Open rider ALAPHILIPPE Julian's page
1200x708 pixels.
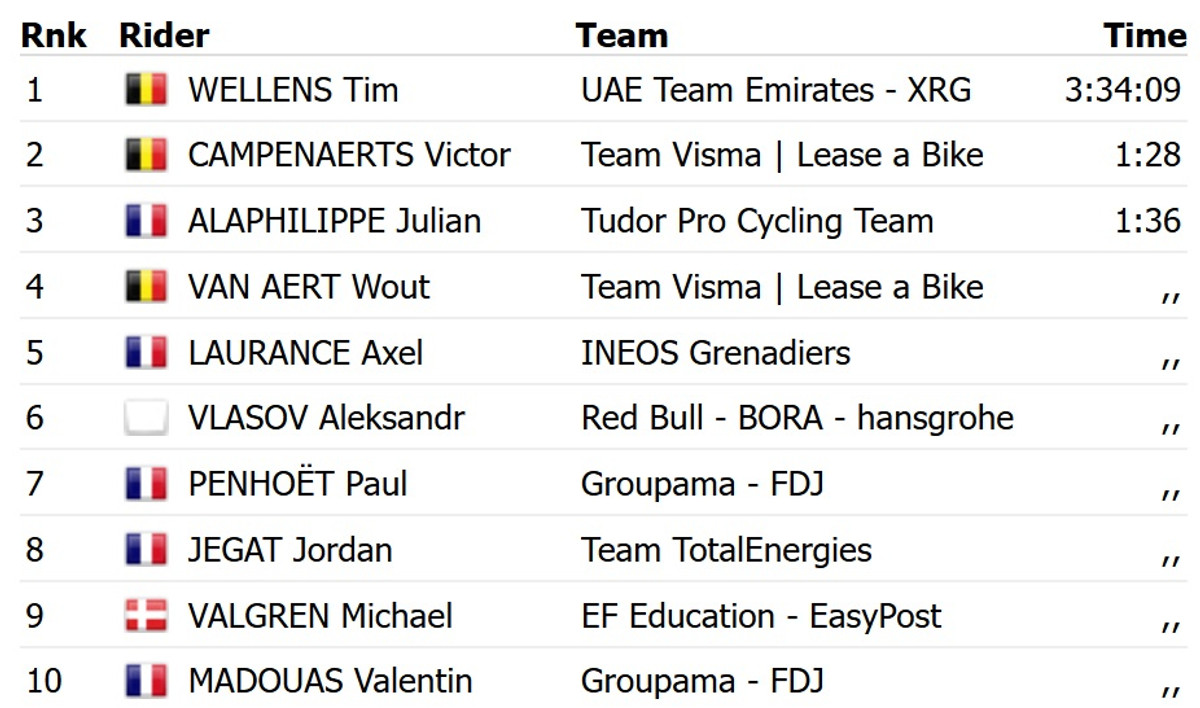tap(334, 222)
